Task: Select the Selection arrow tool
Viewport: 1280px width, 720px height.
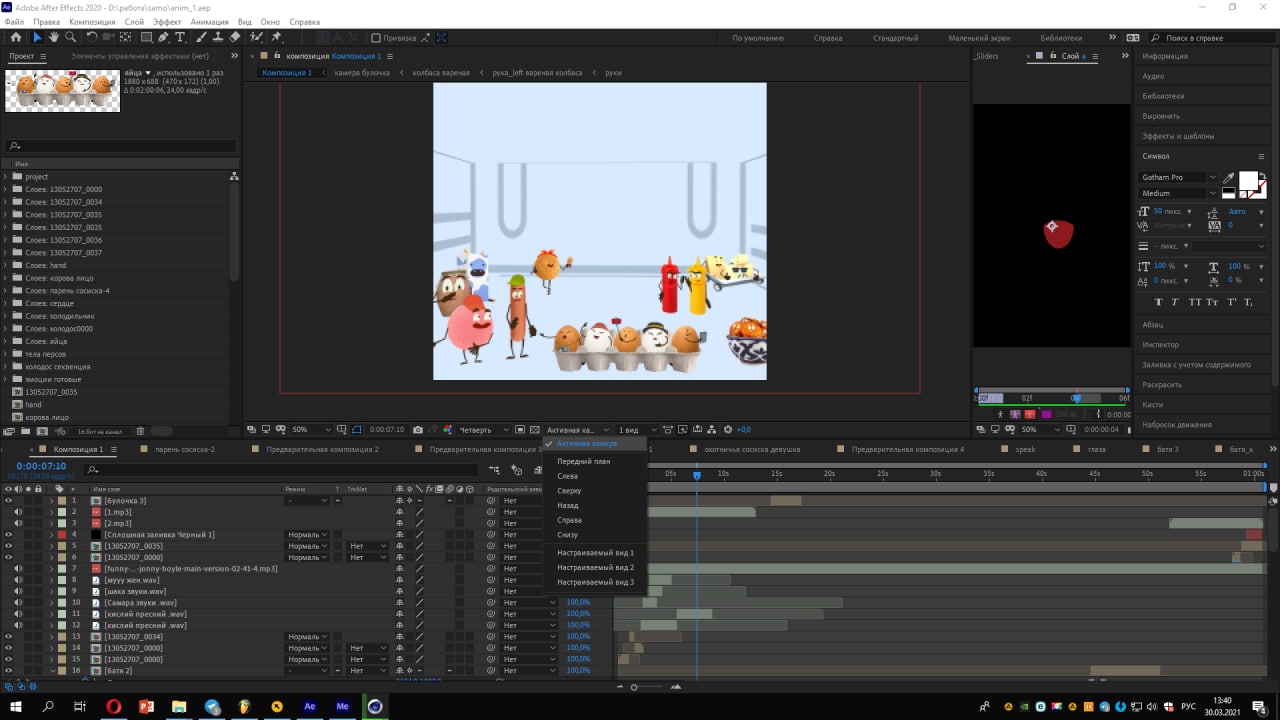Action: coord(37,37)
